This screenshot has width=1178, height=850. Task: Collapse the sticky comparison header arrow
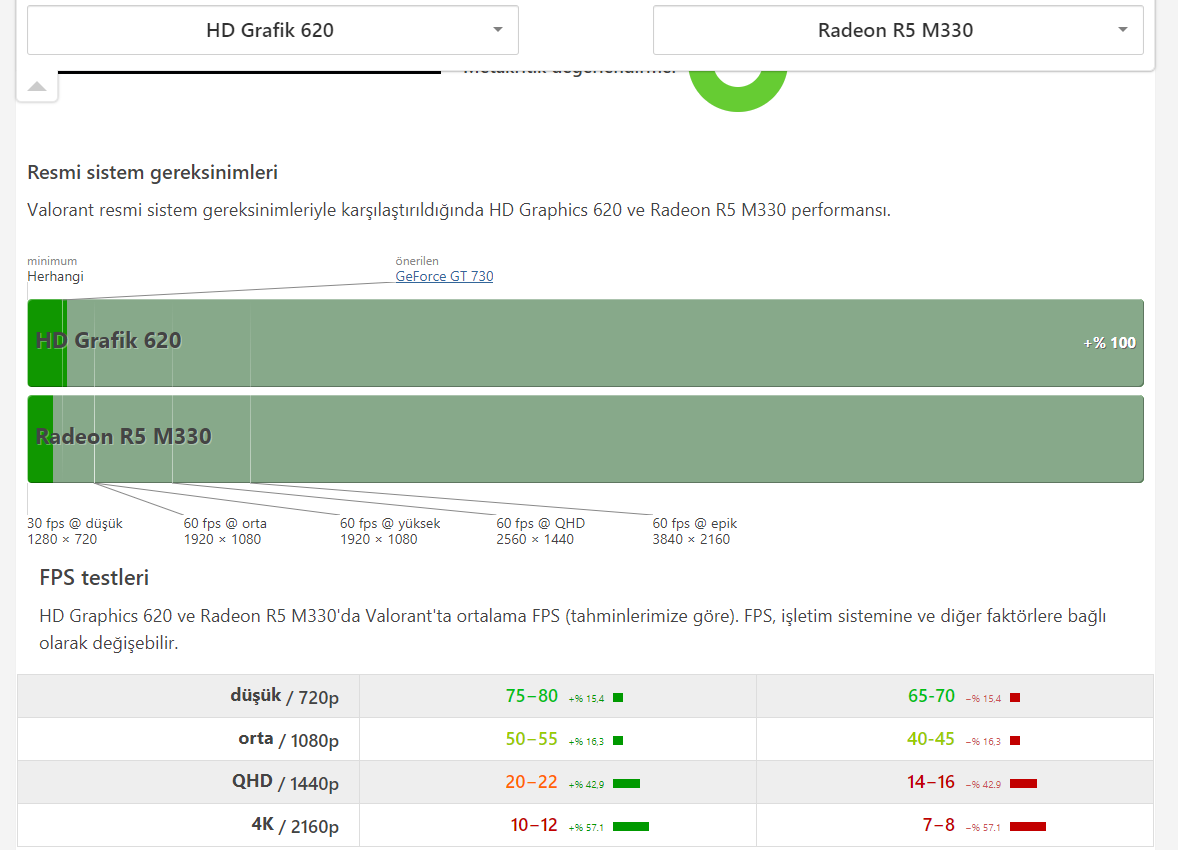click(37, 86)
